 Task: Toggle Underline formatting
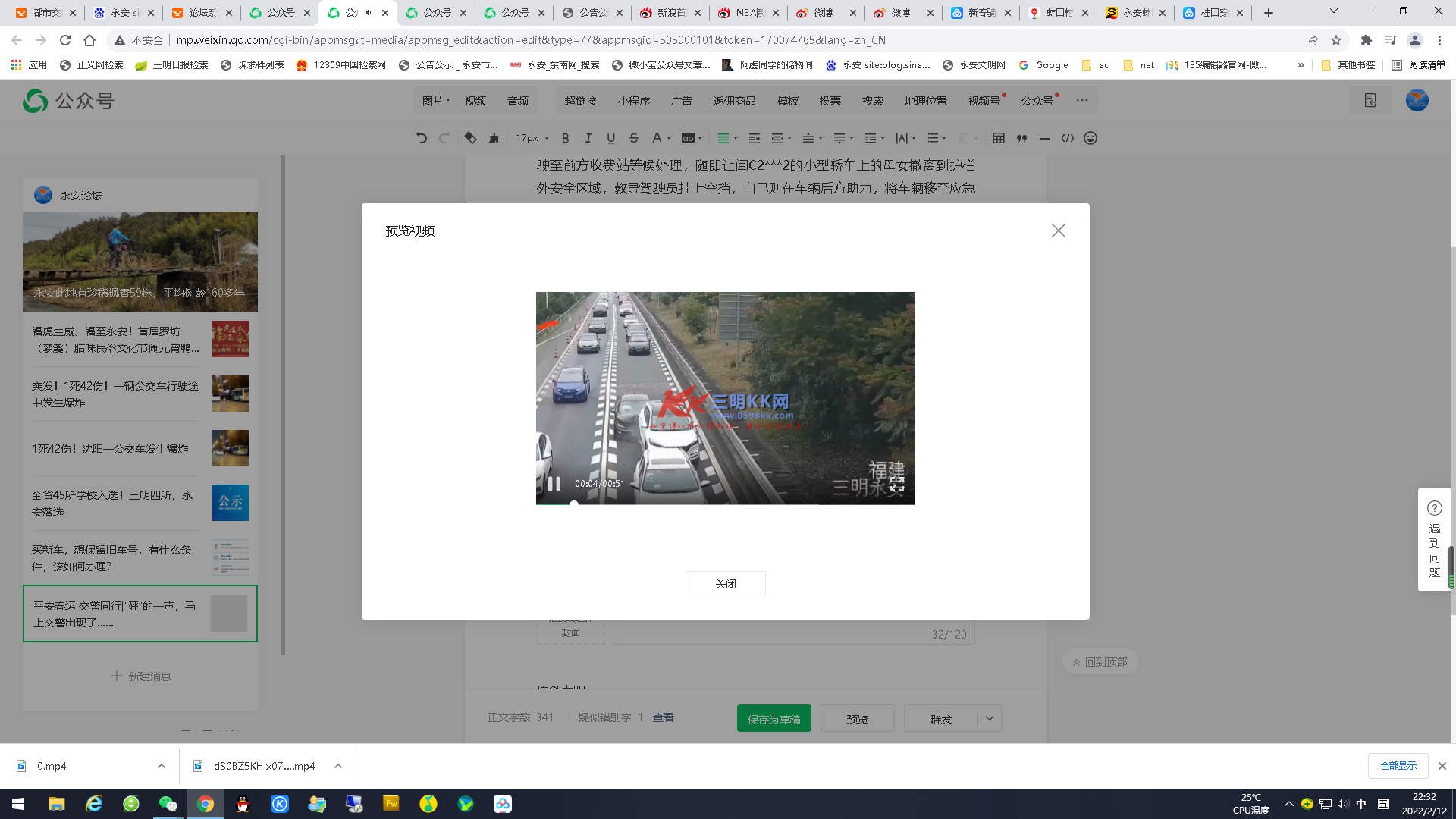(610, 138)
